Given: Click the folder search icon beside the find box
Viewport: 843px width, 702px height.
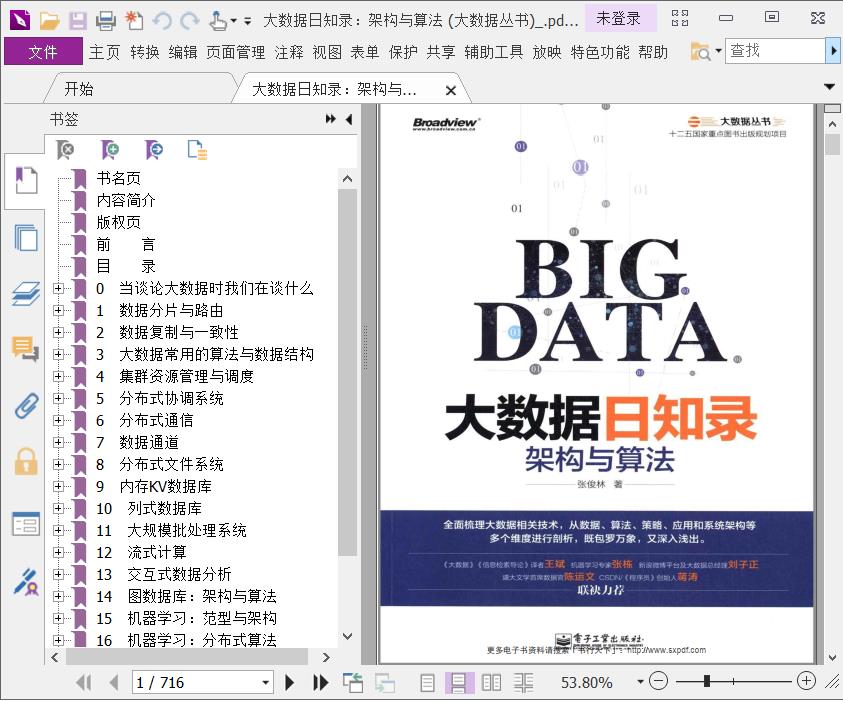Looking at the screenshot, I should [701, 52].
